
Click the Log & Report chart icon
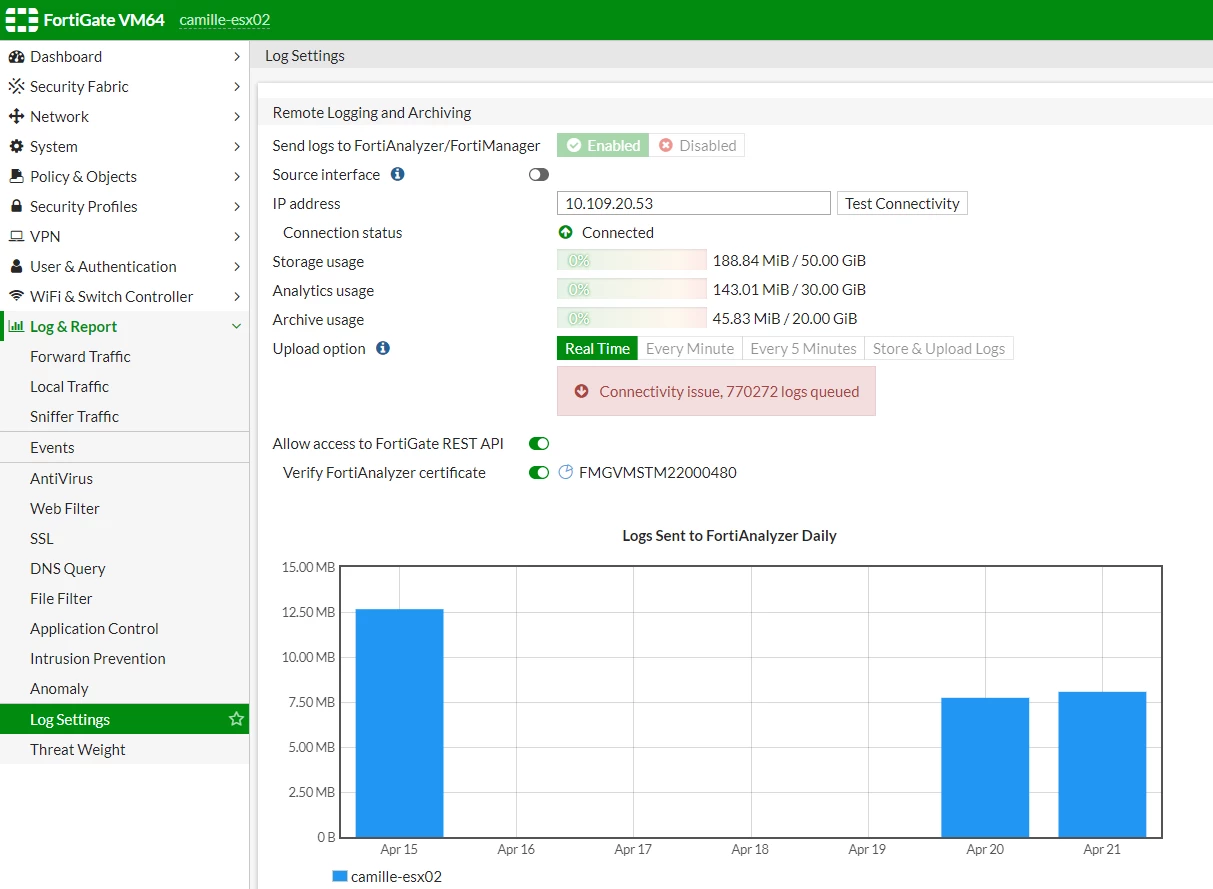16,327
